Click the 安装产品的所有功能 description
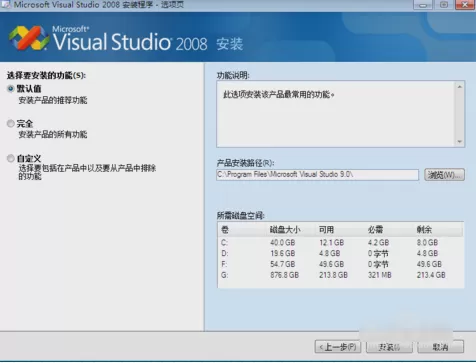This screenshot has height=363, width=476. (x=53, y=134)
